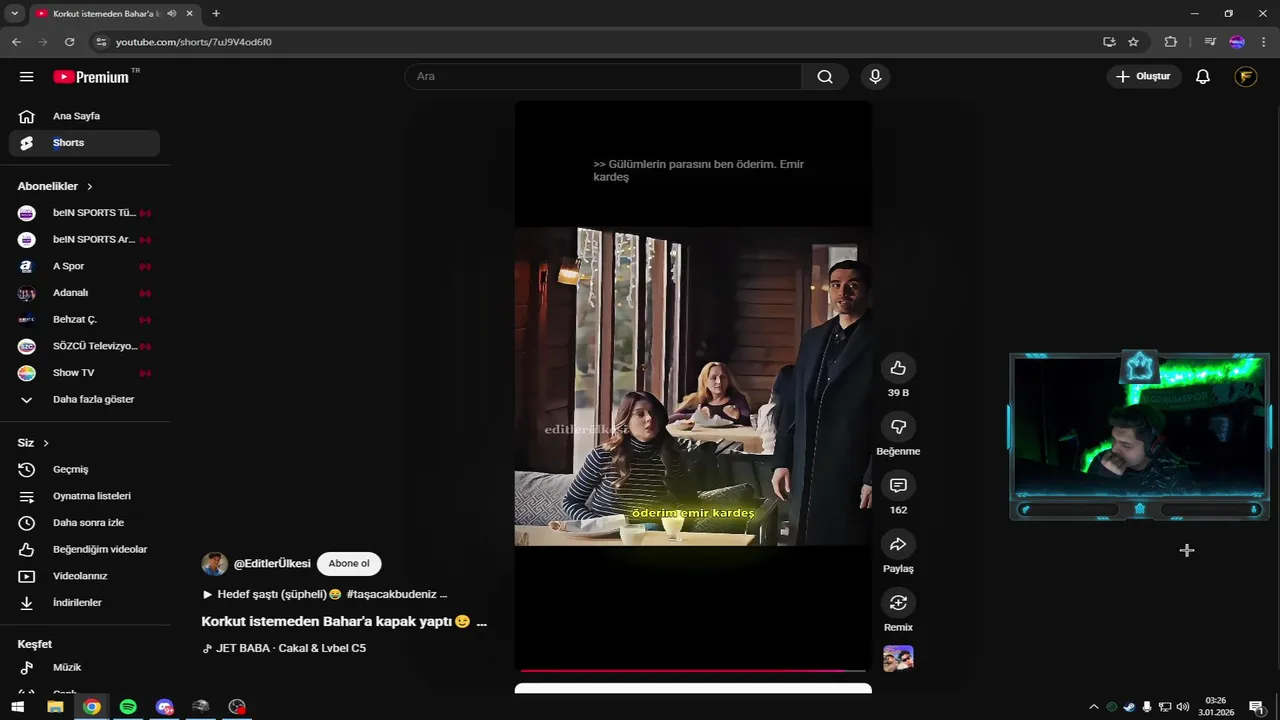Open the comments showing 162
Viewport: 1280px width, 720px height.
coord(898,485)
